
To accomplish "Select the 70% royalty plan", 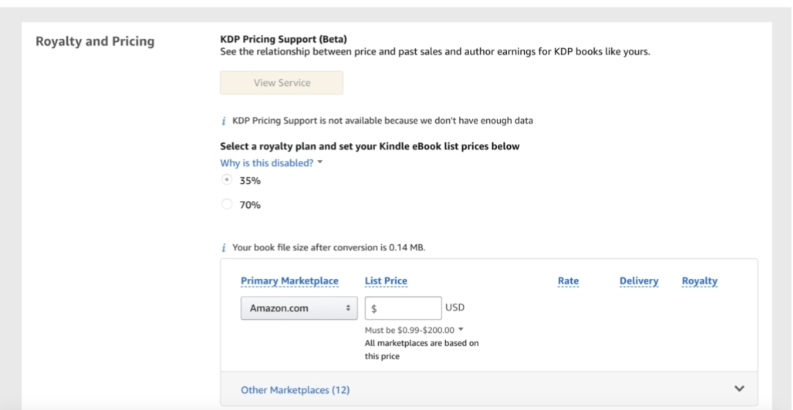I will (227, 204).
